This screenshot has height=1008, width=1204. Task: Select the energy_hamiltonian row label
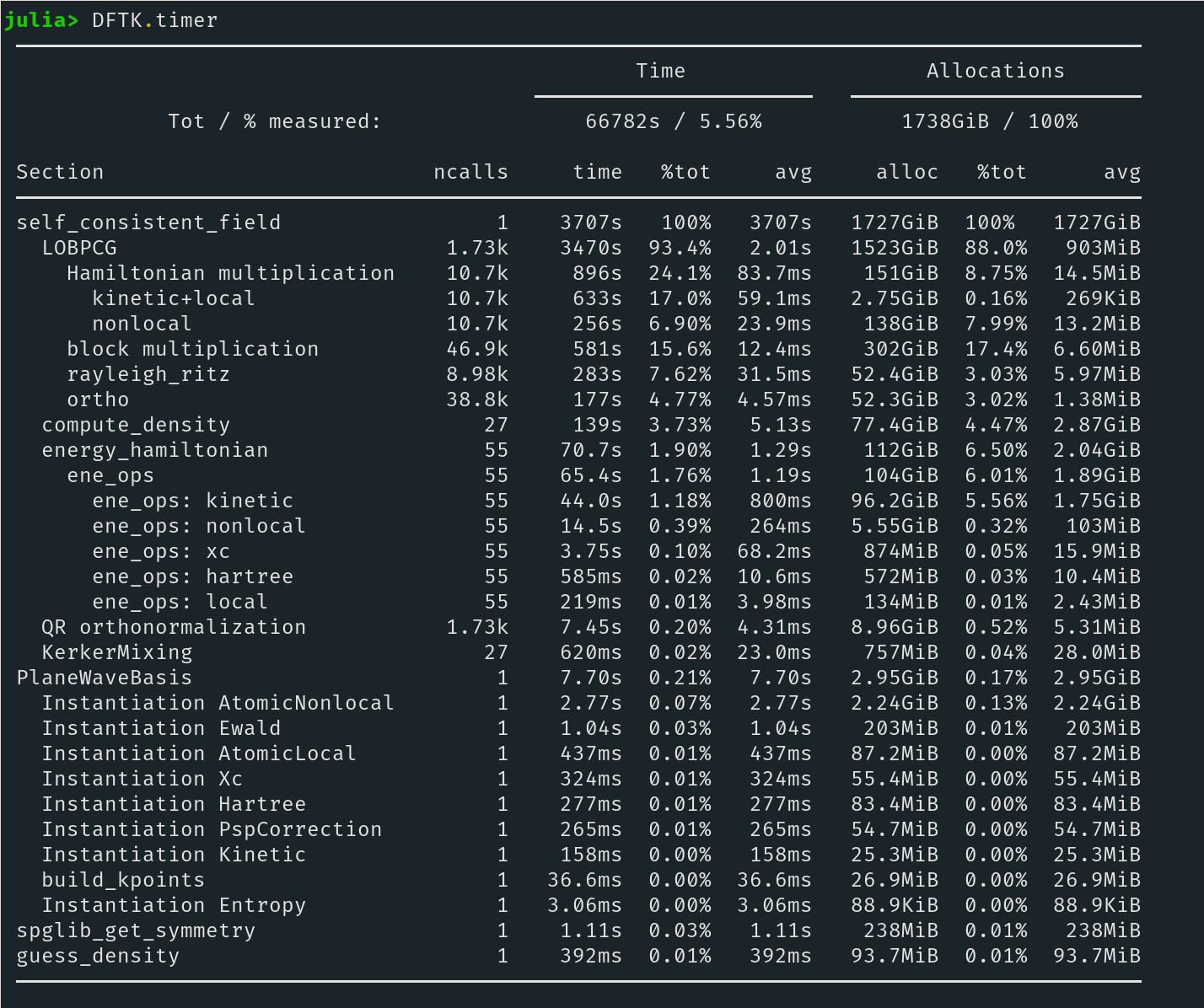[x=155, y=450]
